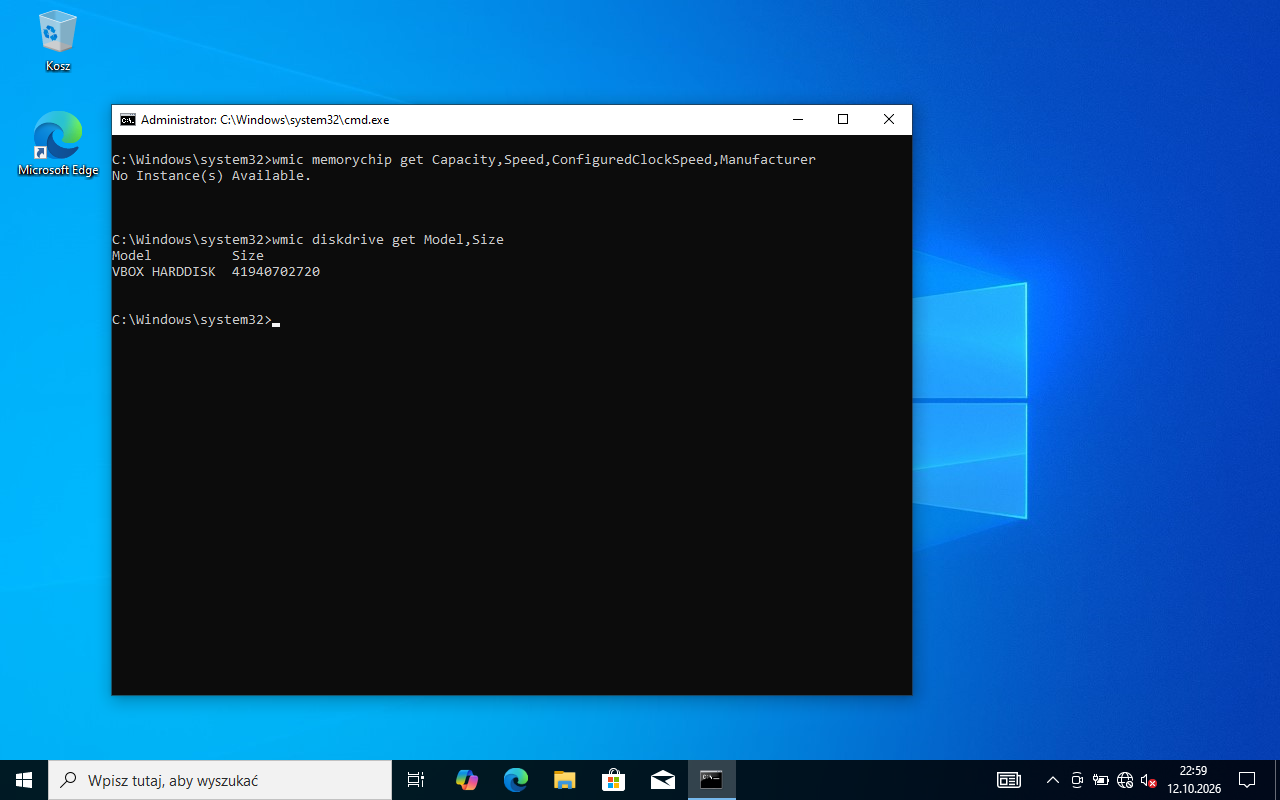Open the battery status tray icon

pyautogui.click(x=1101, y=780)
